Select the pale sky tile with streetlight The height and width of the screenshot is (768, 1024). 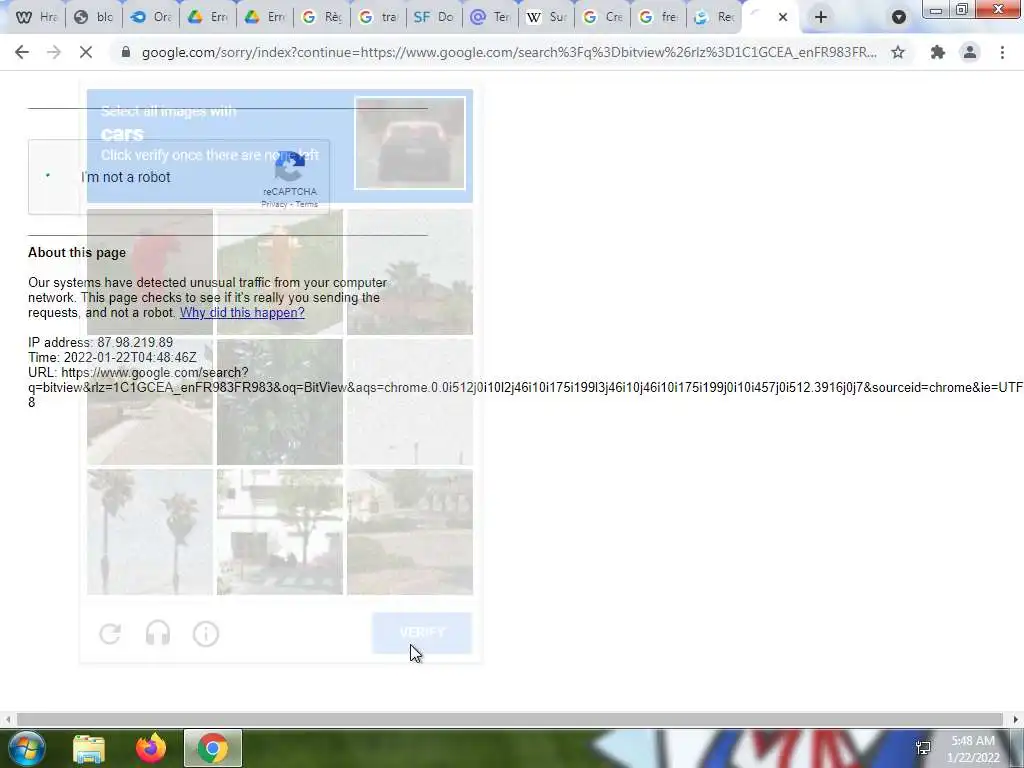409,402
